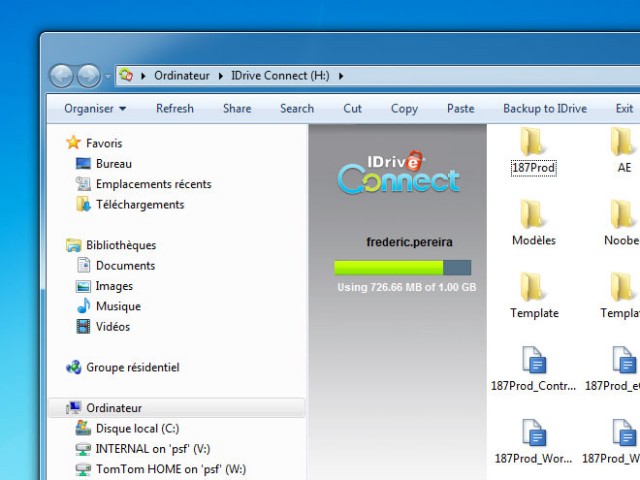Screen dimensions: 640x480
Task: Expand the arrow after IDrive Connect (H:)
Action: [x=340, y=76]
